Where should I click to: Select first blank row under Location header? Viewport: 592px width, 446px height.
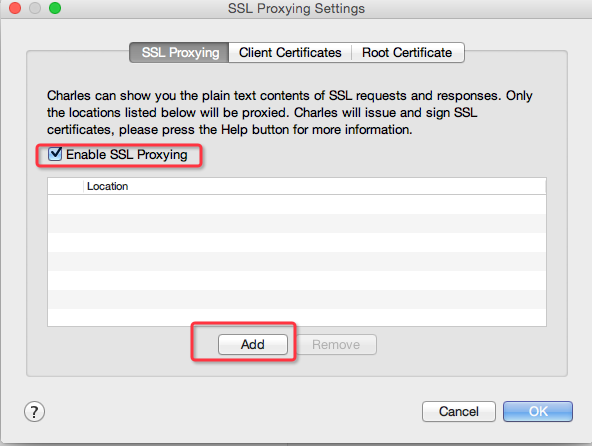coord(297,204)
